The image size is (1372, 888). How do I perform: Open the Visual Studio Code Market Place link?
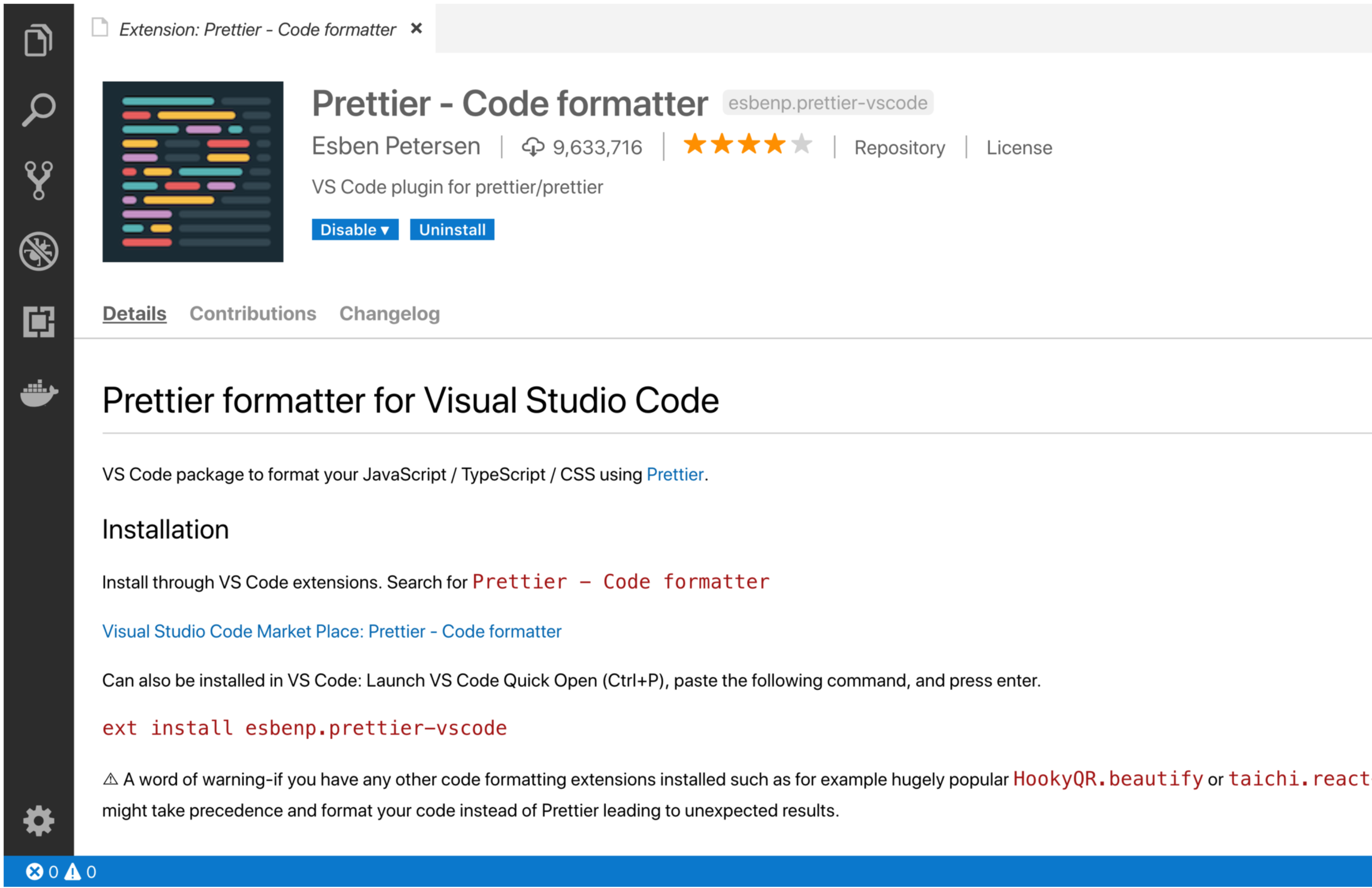pyautogui.click(x=332, y=632)
